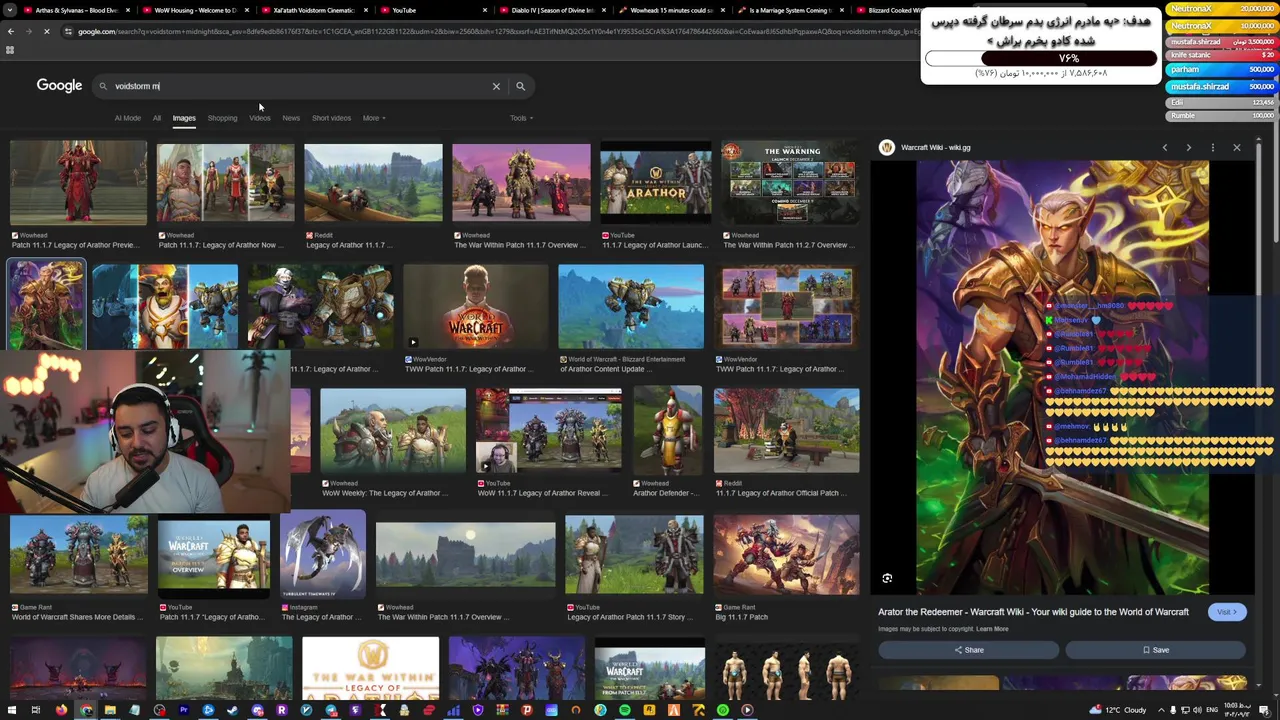Screen dimensions: 1280x720
Task: Switch to the Short videos tab
Action: pos(331,118)
